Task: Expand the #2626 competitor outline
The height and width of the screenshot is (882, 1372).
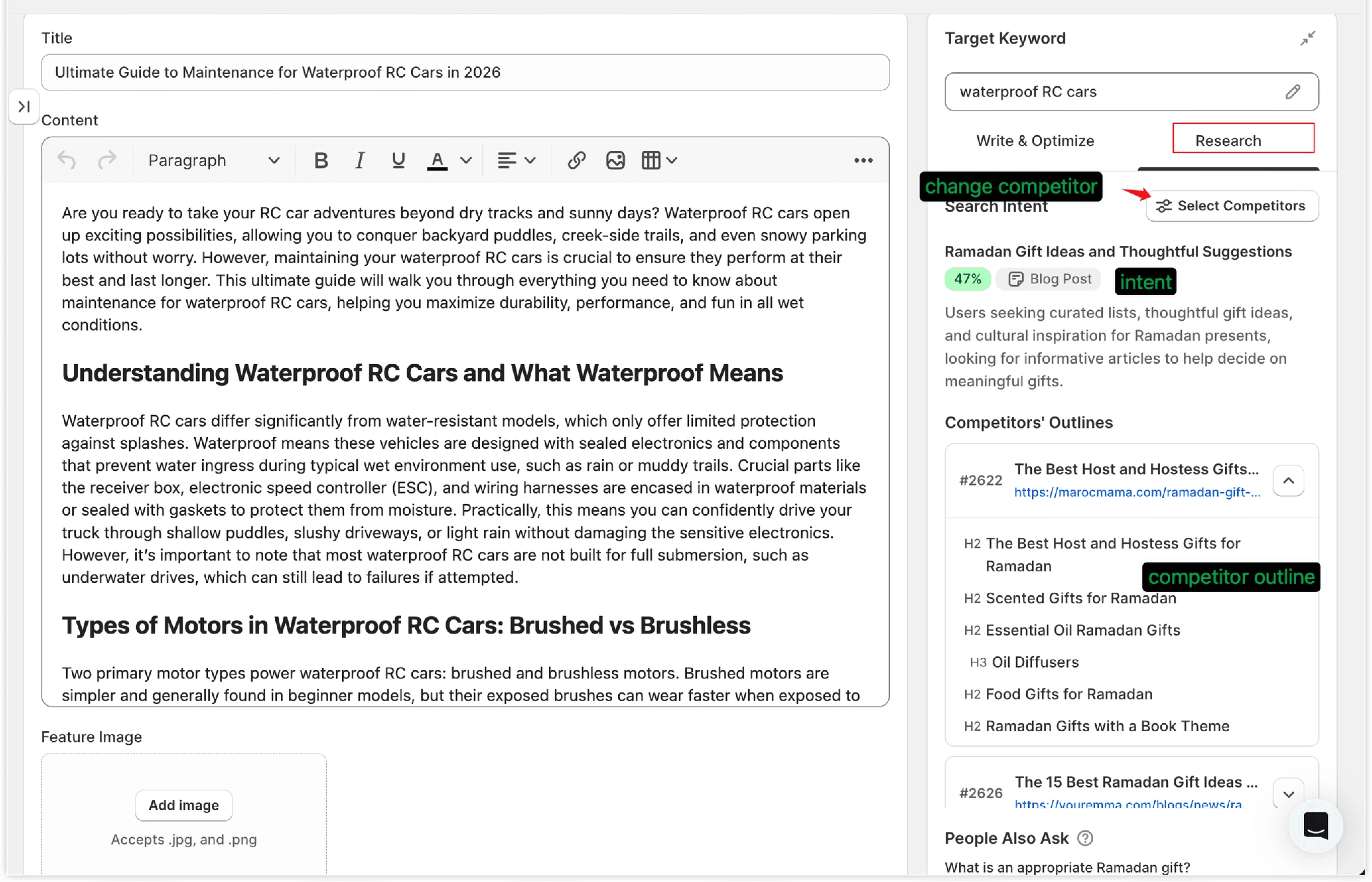Action: [x=1288, y=794]
